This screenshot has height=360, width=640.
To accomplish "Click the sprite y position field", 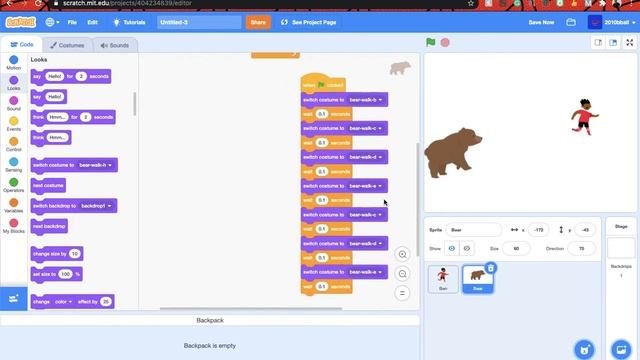I will (x=585, y=230).
